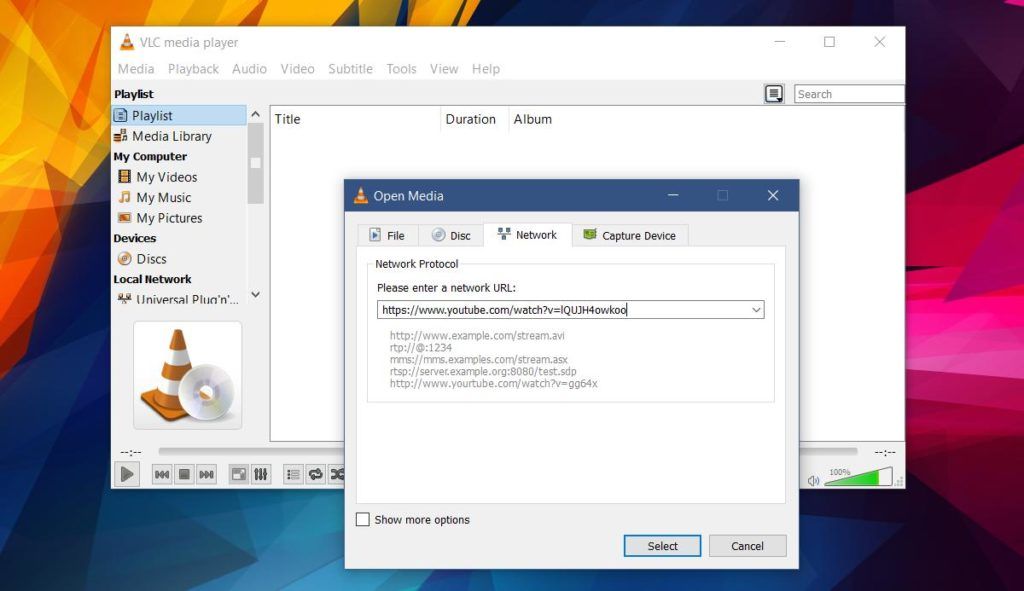Open the Tools menu
This screenshot has height=591, width=1024.
point(401,69)
